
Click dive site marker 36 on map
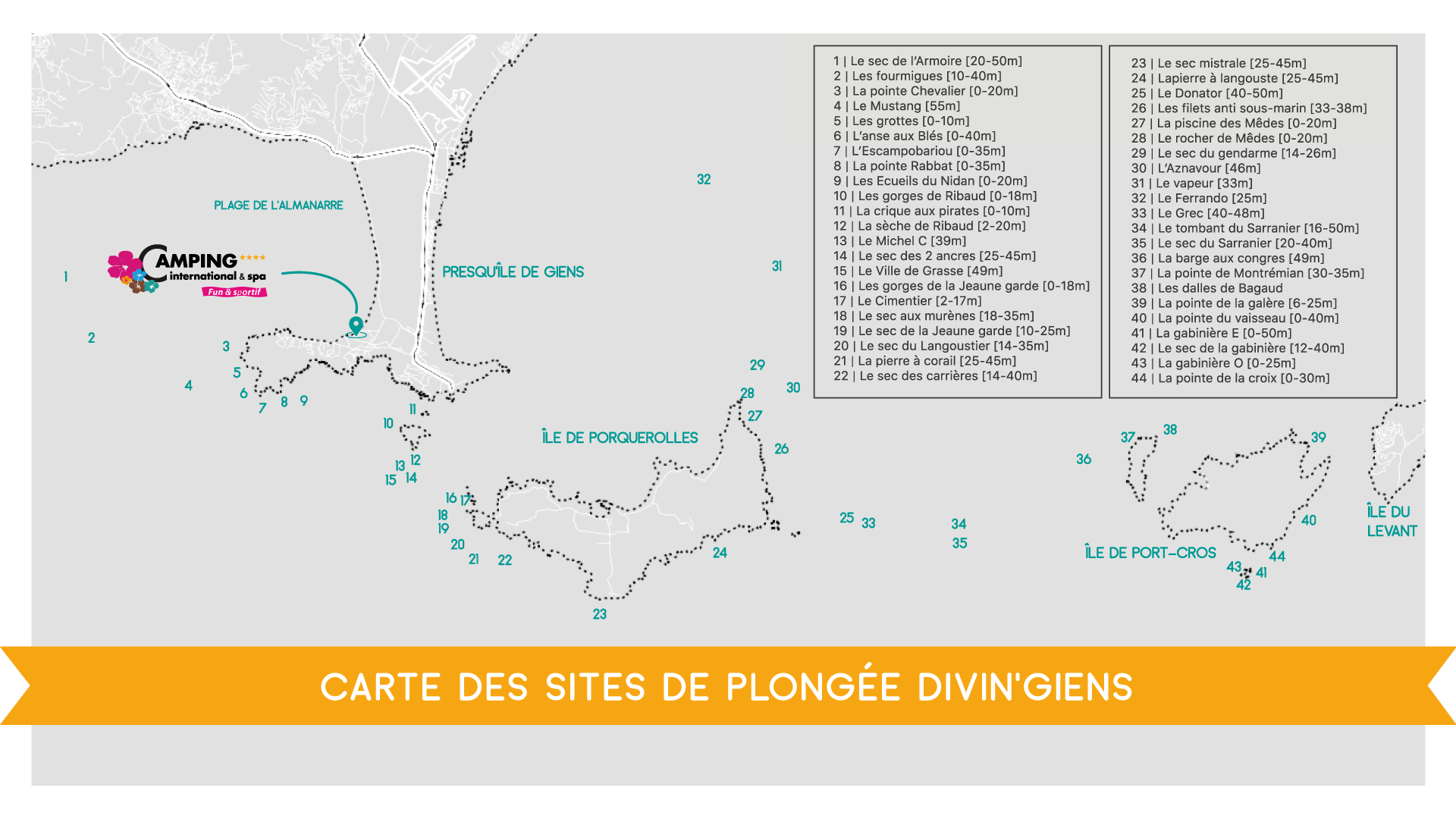(1083, 459)
